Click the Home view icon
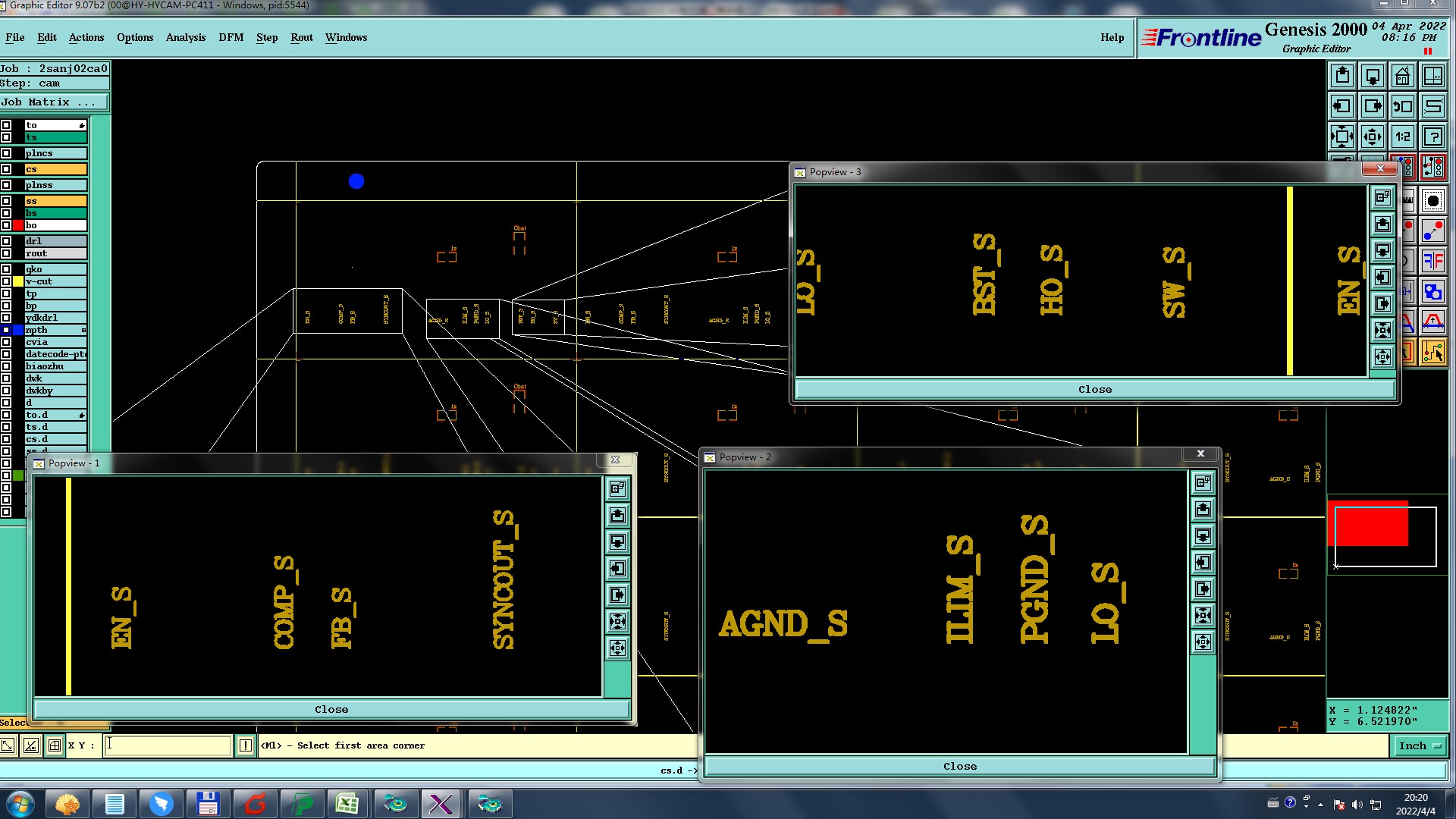1456x819 pixels. click(x=1403, y=76)
